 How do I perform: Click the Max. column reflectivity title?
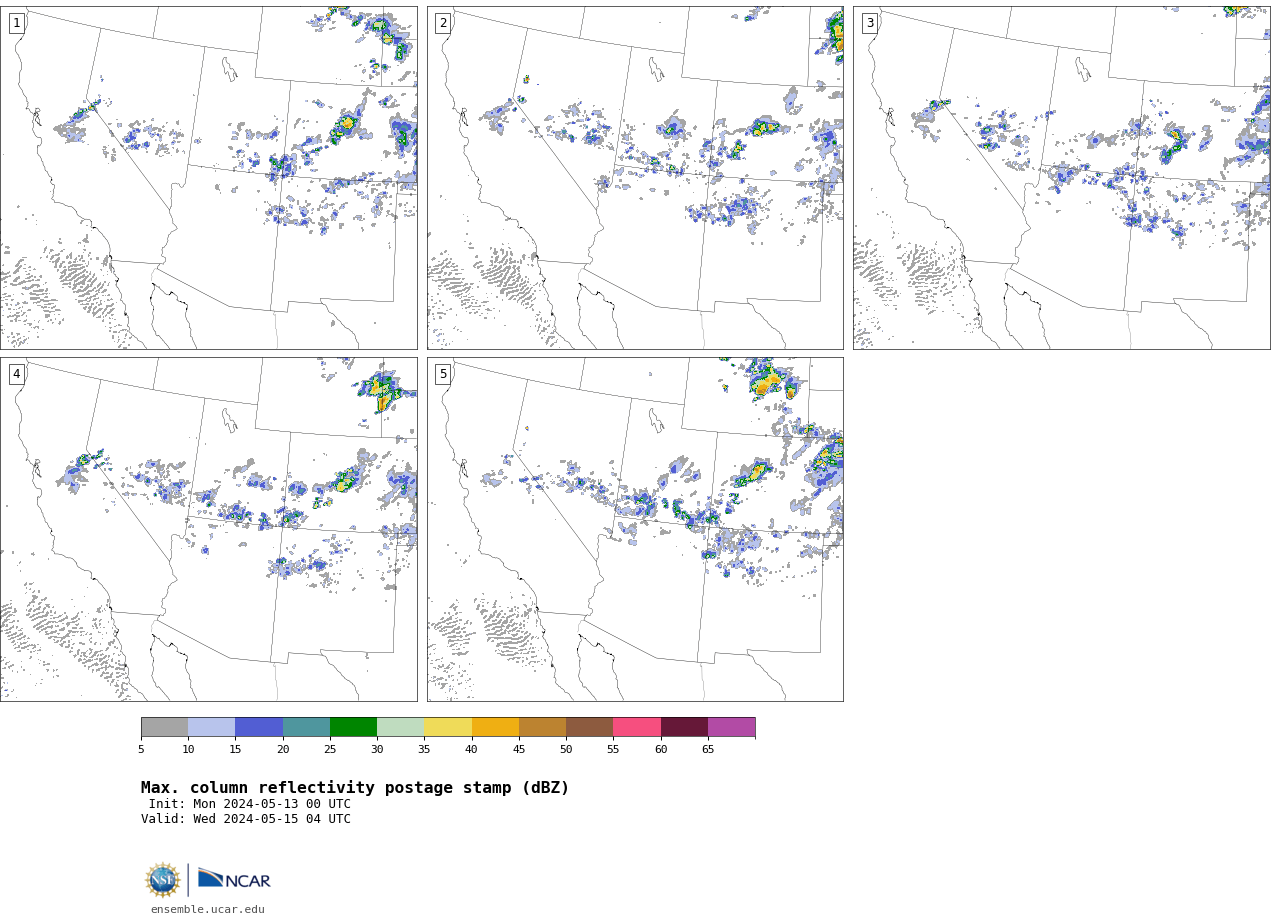pyautogui.click(x=355, y=788)
